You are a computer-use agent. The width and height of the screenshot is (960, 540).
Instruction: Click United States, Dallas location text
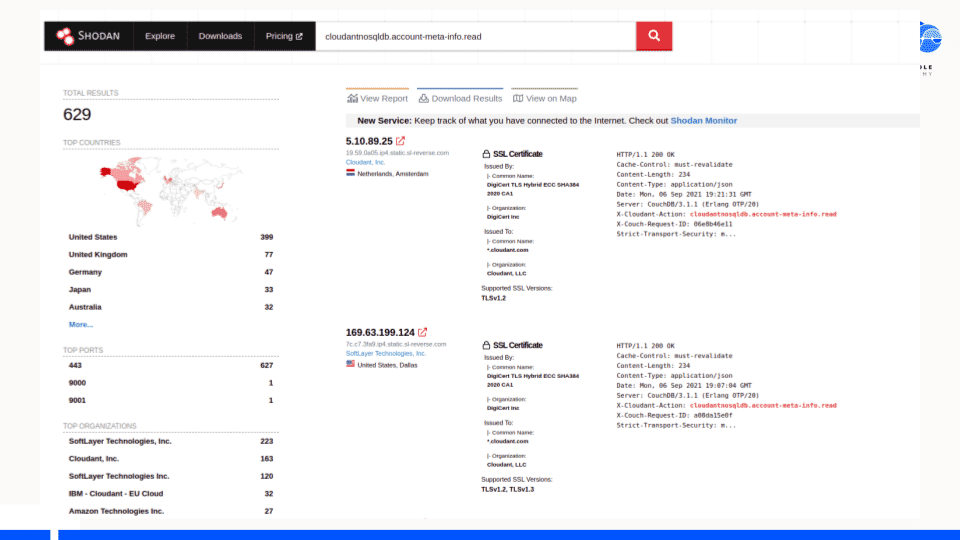[388, 365]
